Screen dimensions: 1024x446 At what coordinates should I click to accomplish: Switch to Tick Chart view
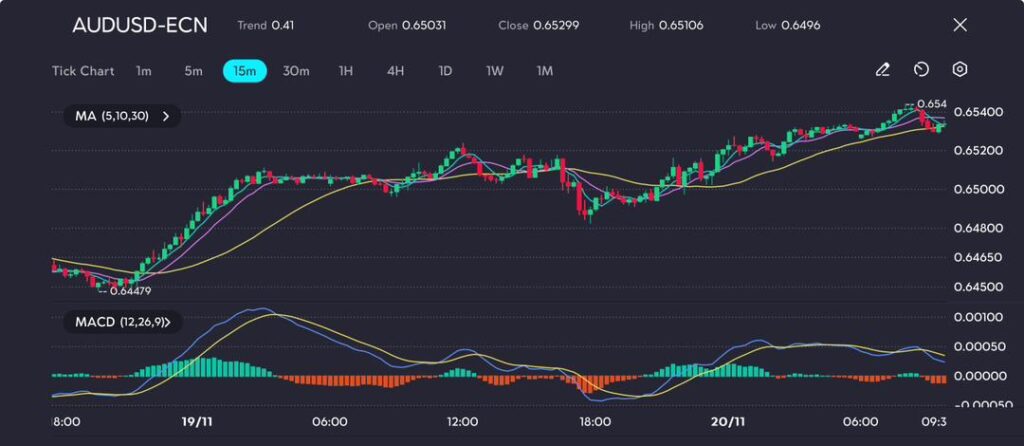[83, 71]
